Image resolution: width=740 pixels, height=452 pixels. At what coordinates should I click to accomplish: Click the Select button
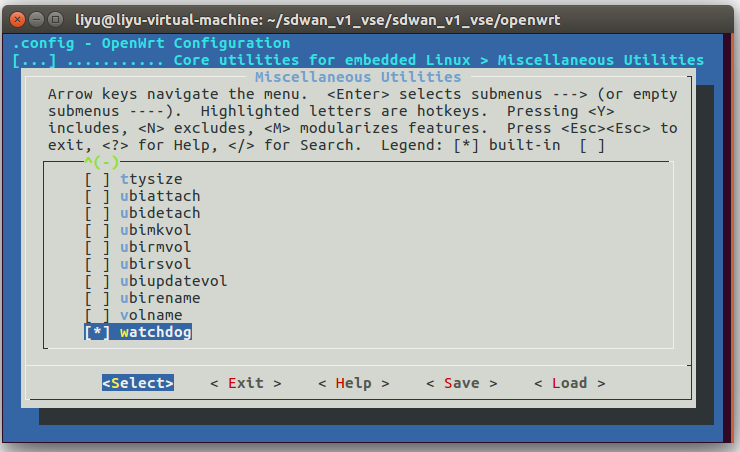(138, 383)
